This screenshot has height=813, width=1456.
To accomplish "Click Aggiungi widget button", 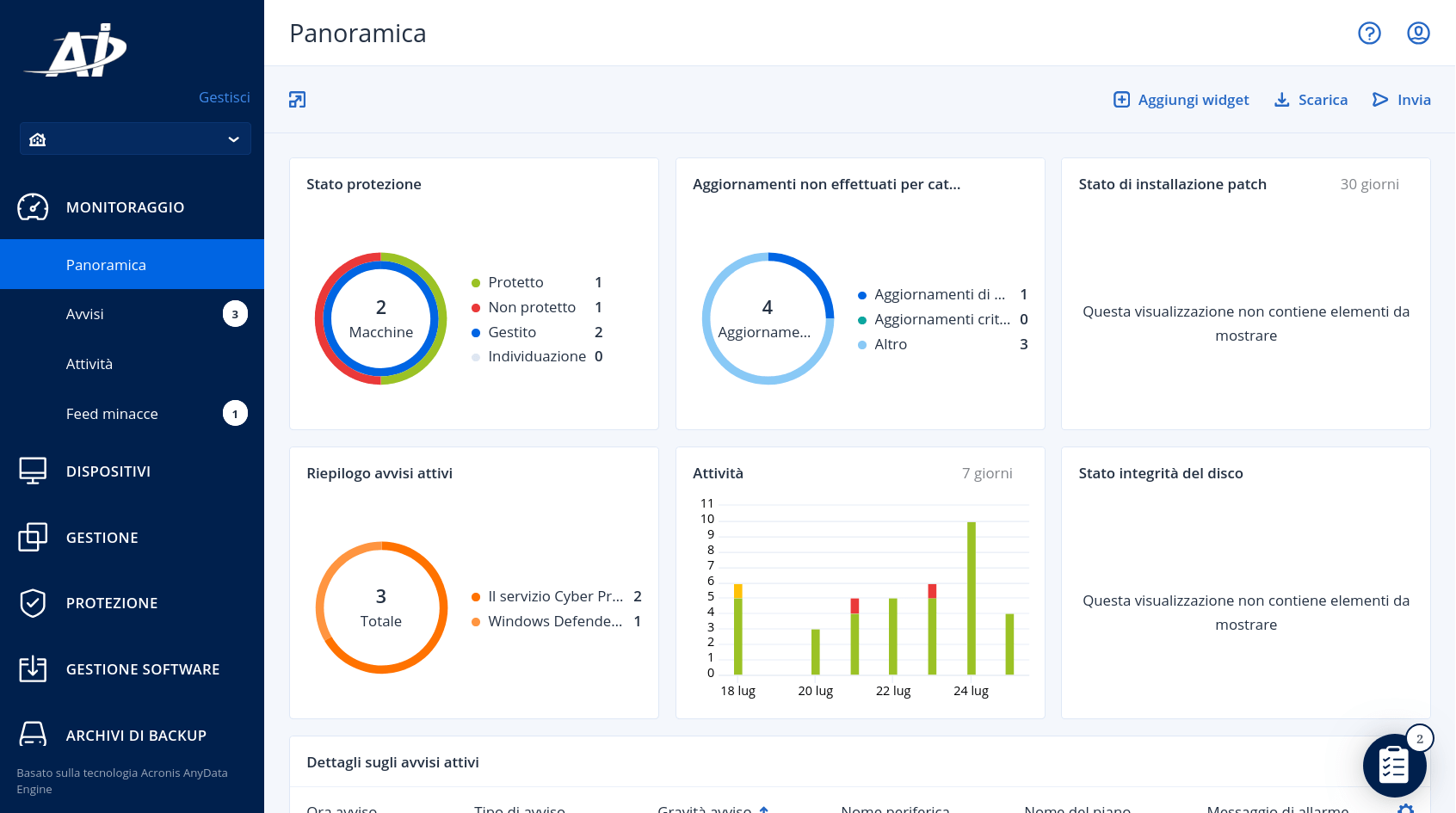I will pos(1181,100).
